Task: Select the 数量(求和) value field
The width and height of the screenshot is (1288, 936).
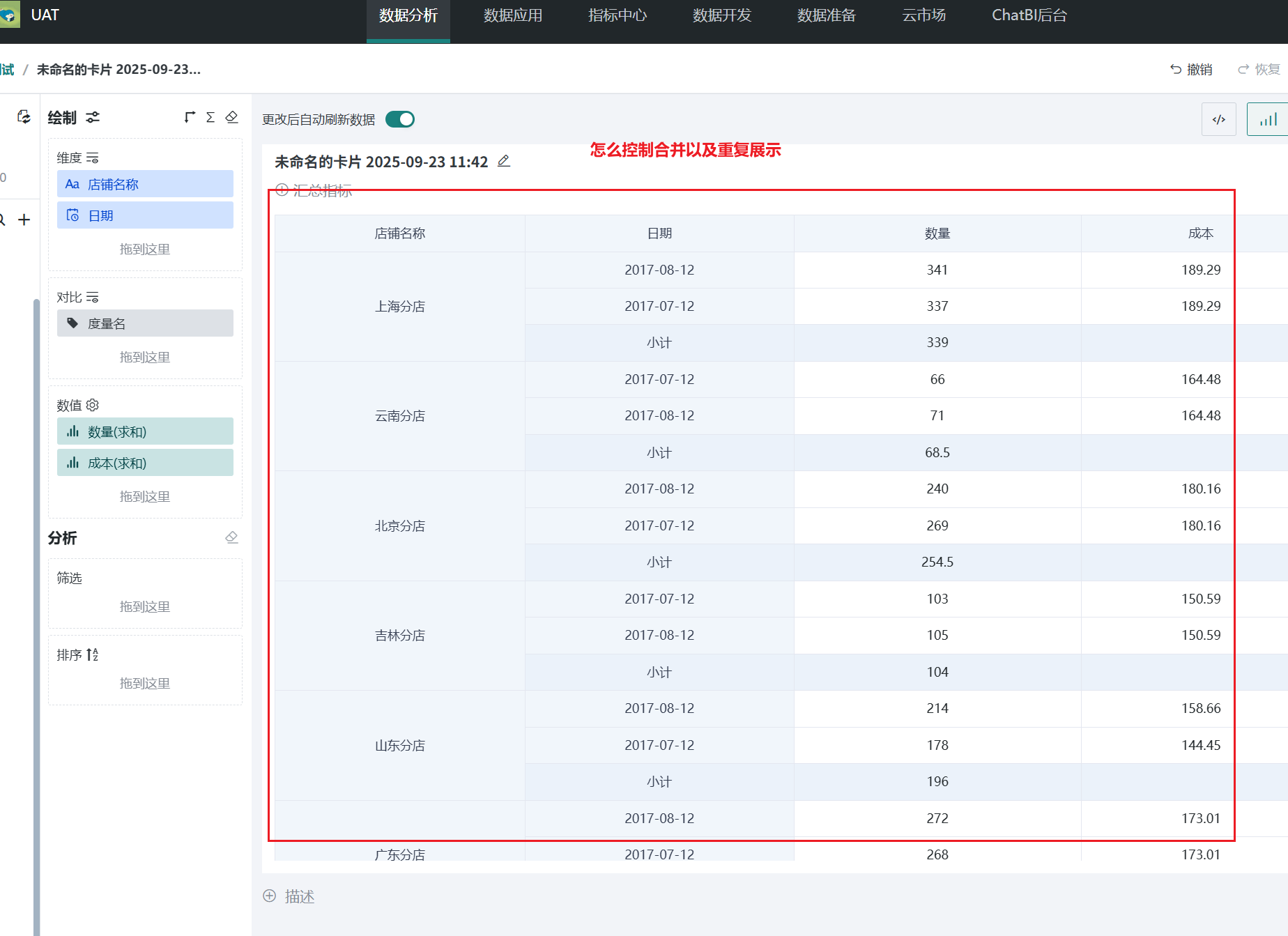Action: coord(145,431)
